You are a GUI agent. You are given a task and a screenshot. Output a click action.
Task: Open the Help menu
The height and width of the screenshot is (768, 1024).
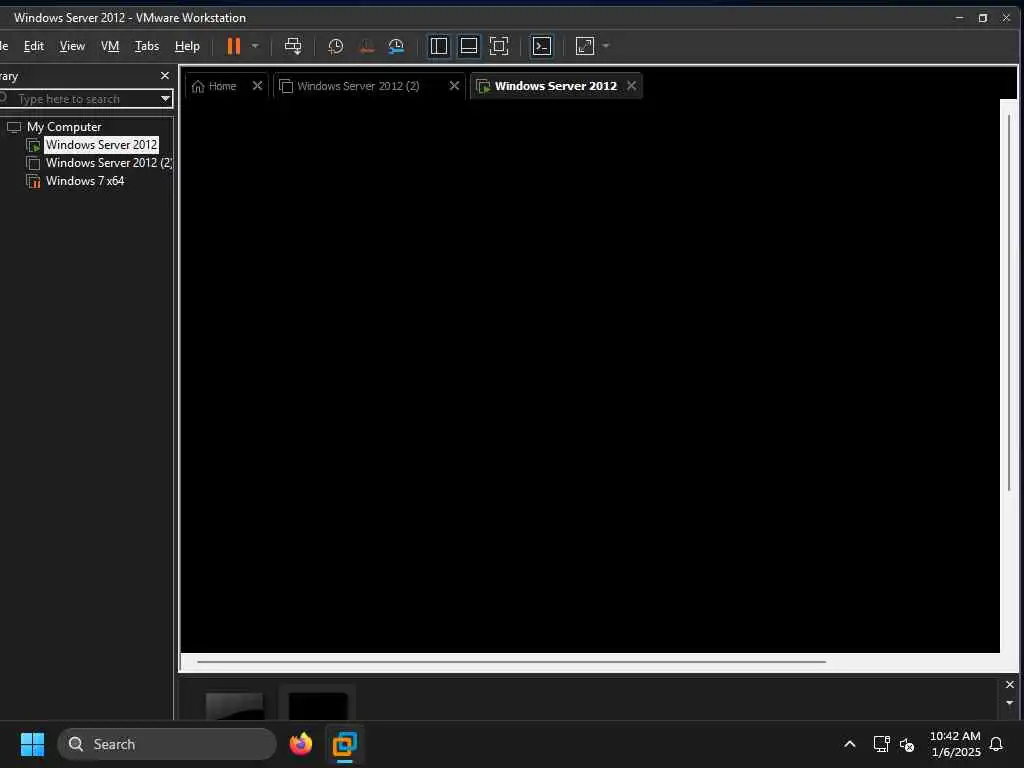[187, 46]
